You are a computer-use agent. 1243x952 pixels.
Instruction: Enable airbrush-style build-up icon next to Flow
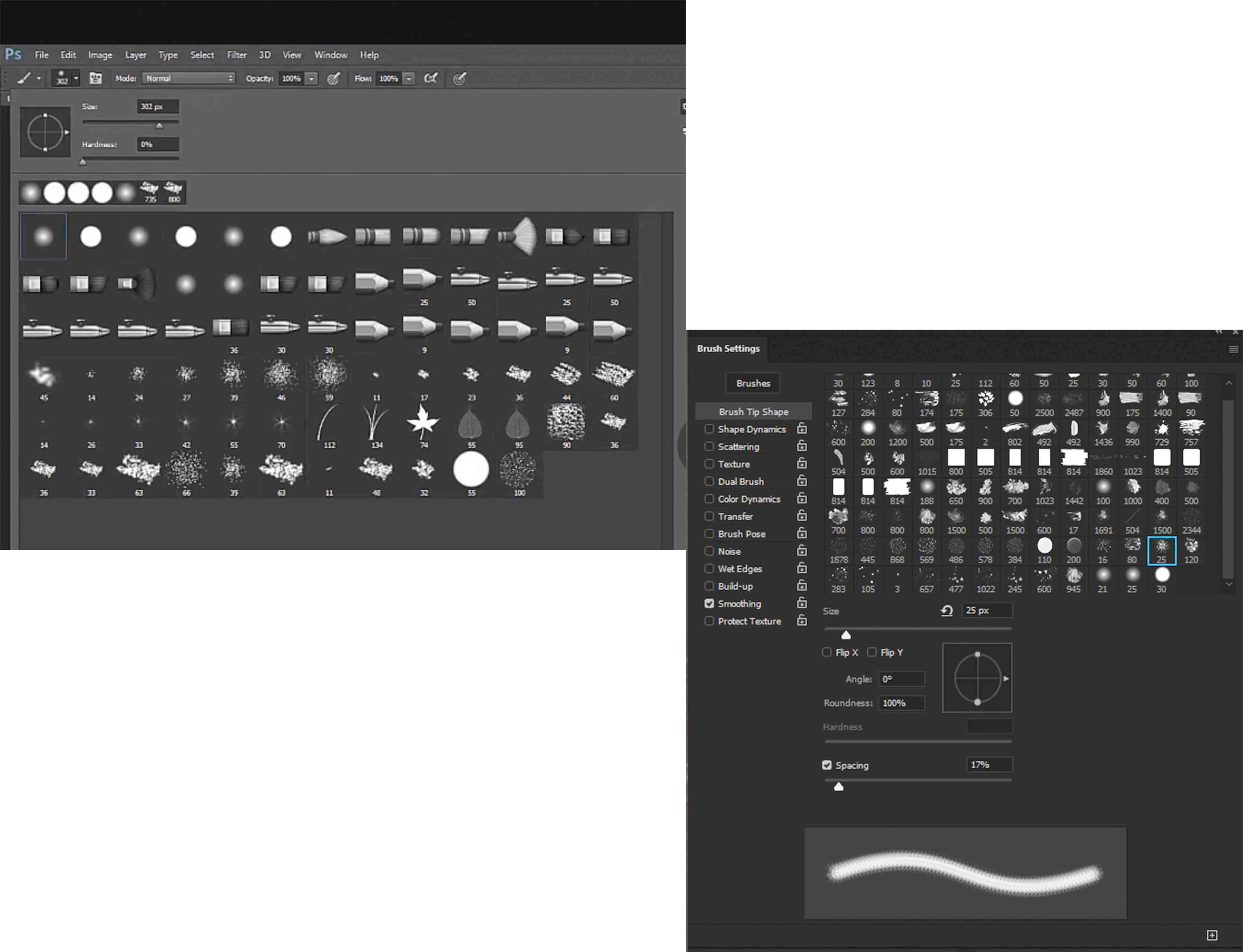coord(431,78)
